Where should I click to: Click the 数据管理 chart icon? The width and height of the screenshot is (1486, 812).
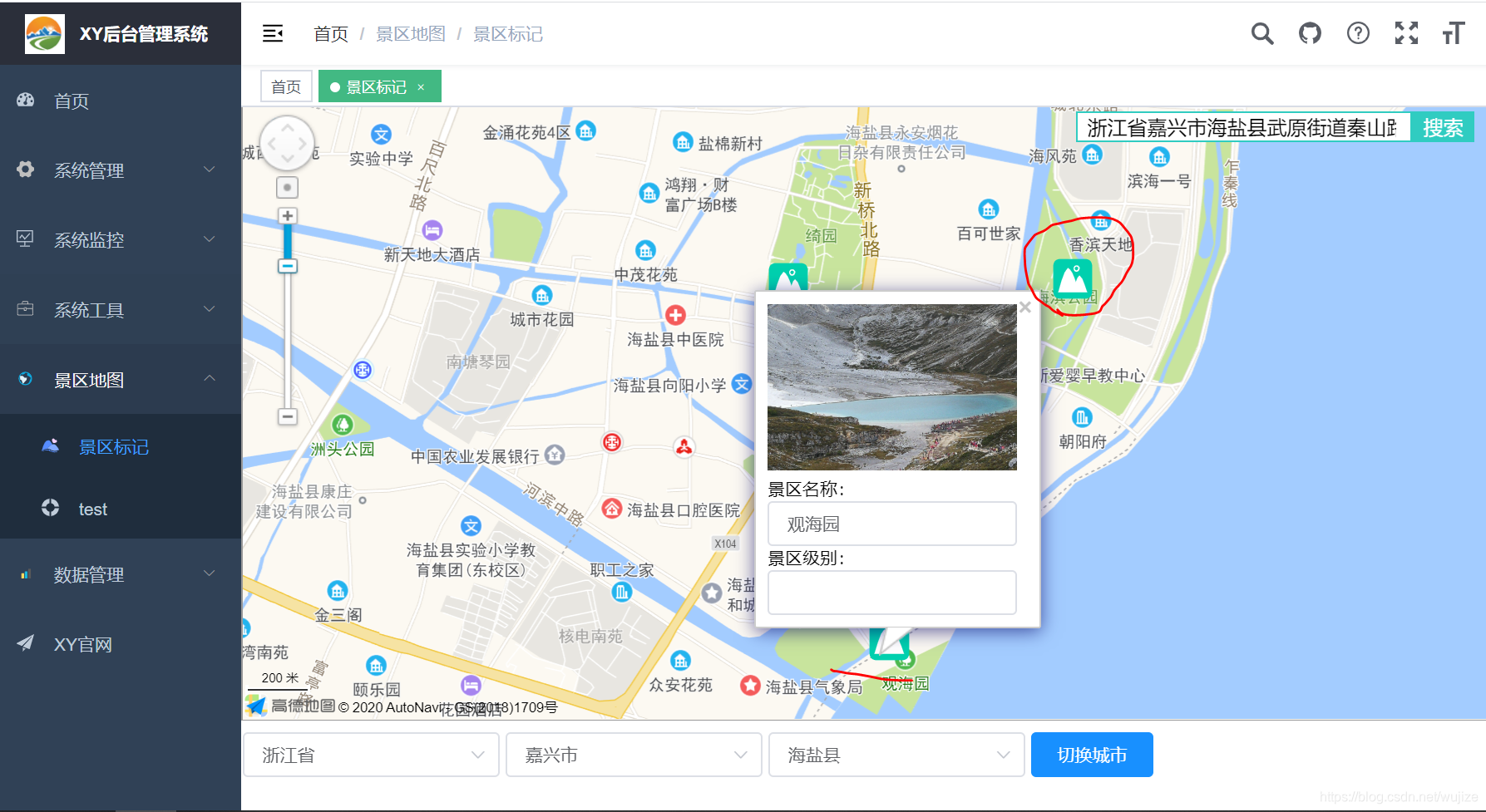click(x=26, y=574)
